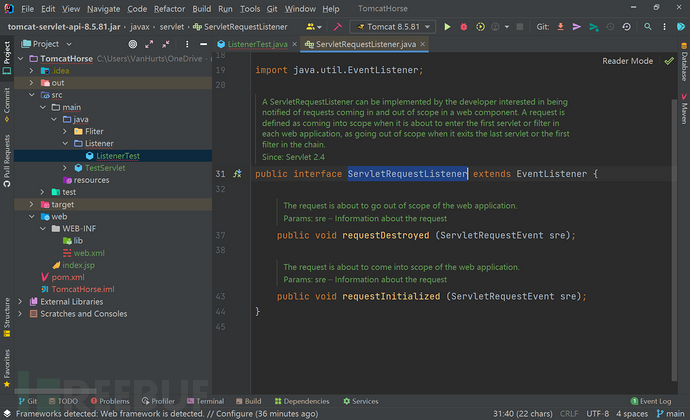Toggle the Project tool window sidebar button

pyautogui.click(x=7, y=57)
